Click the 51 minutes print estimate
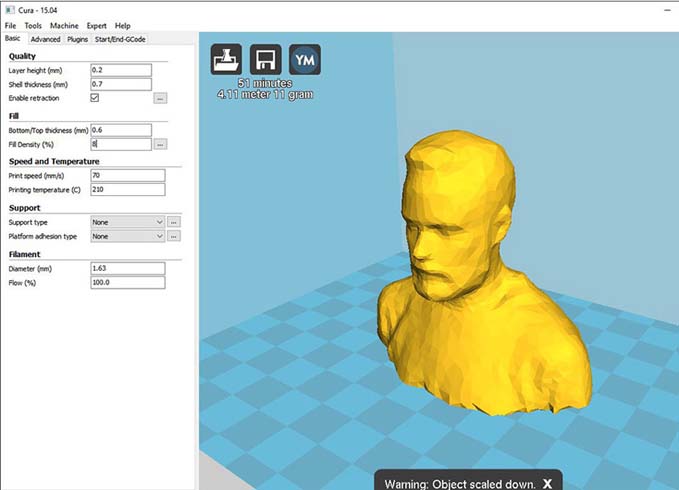 click(x=265, y=83)
